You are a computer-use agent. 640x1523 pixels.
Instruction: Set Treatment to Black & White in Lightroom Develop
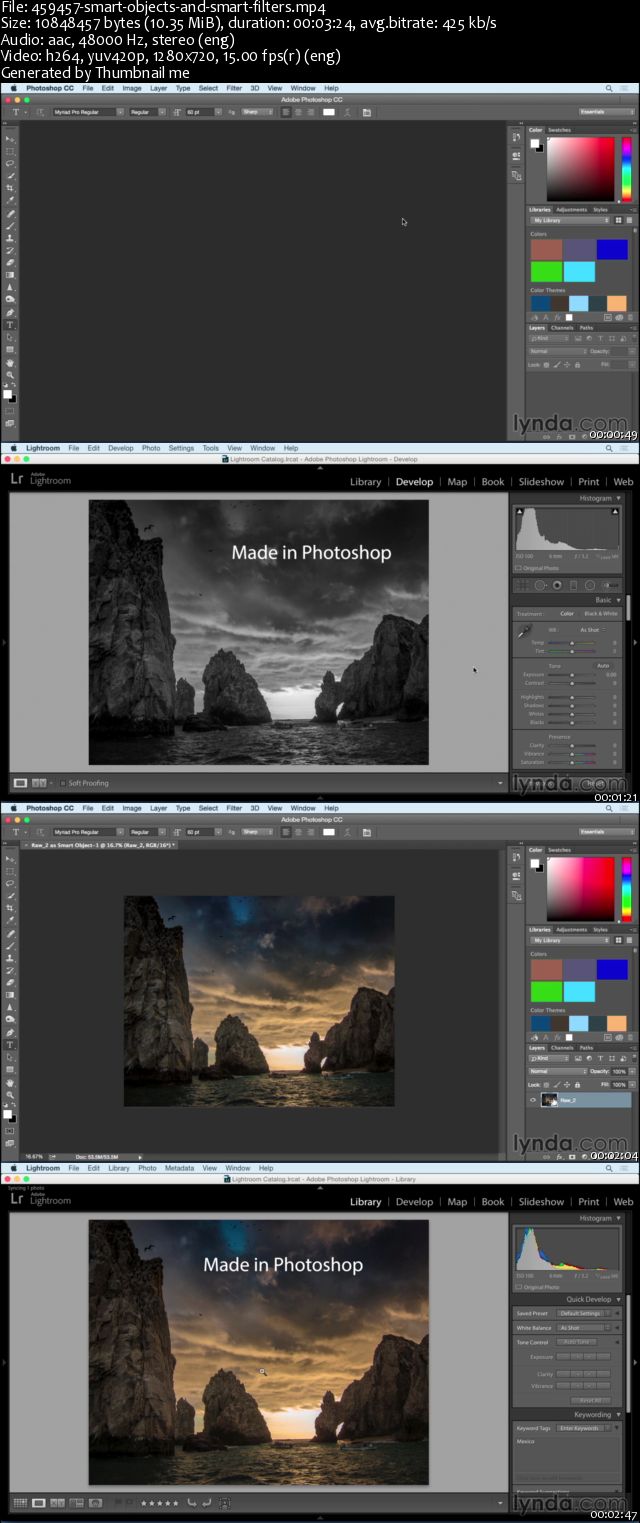coord(601,614)
